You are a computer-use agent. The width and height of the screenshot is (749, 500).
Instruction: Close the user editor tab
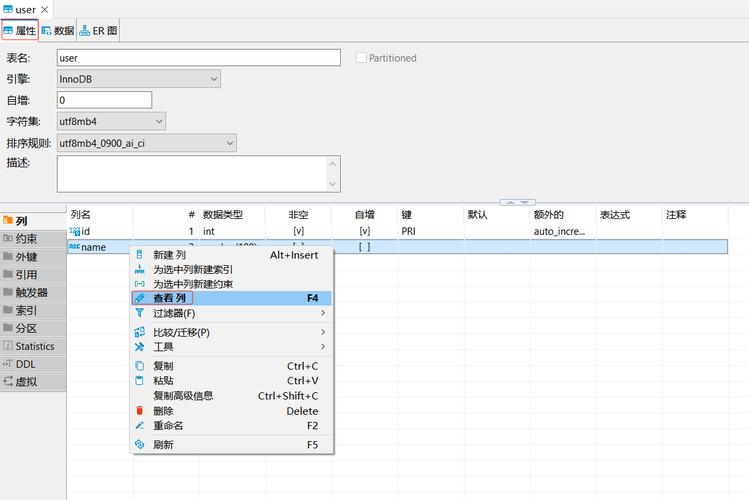coord(44,9)
